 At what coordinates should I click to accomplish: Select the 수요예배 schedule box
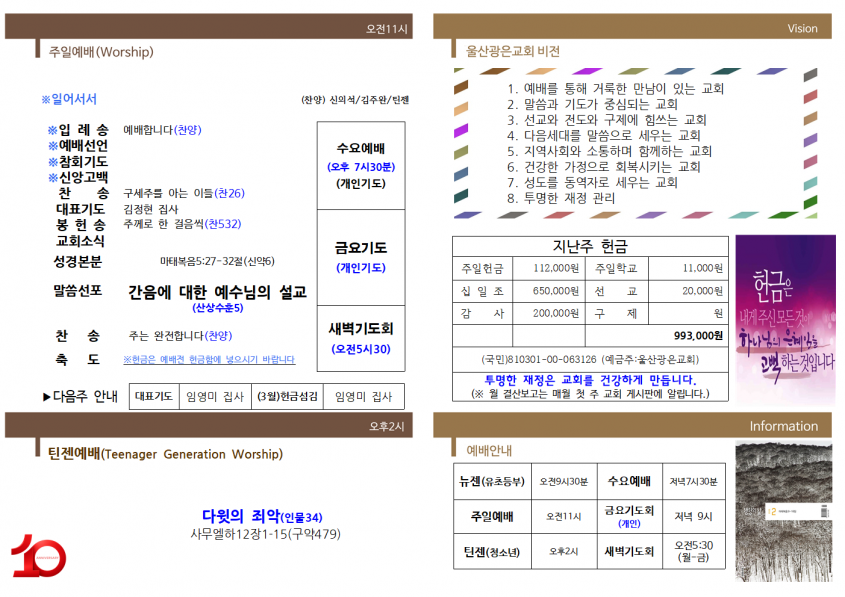coord(361,165)
